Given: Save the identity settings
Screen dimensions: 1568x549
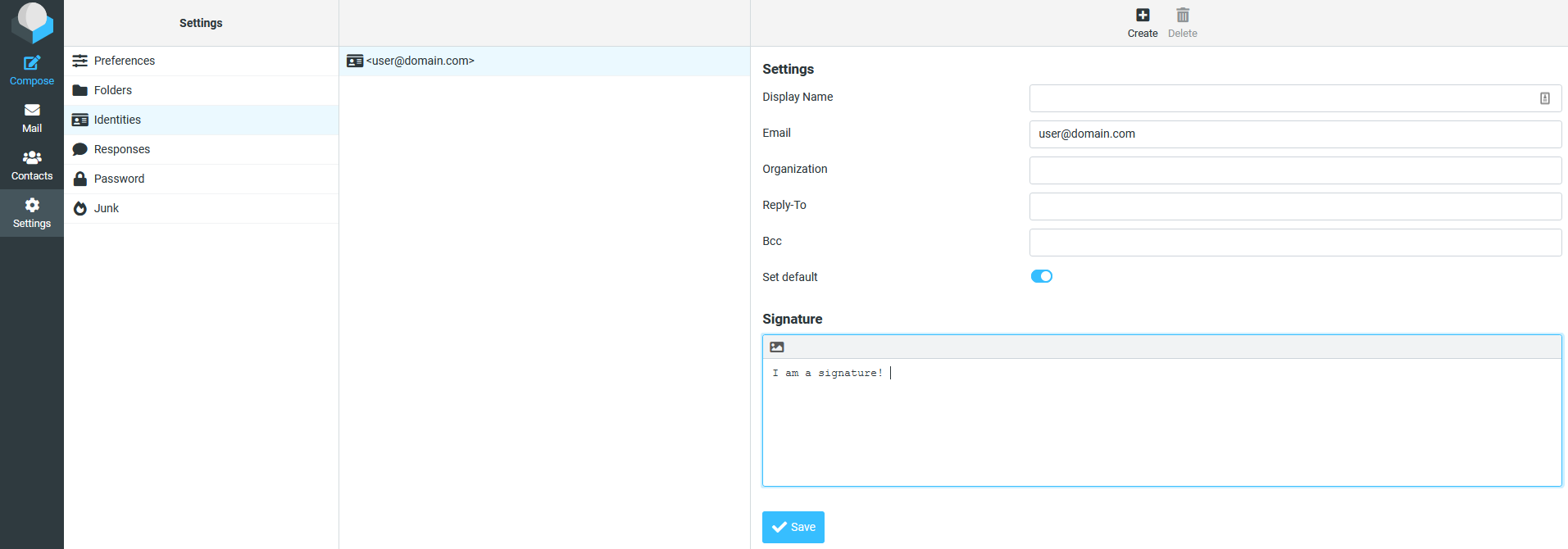Looking at the screenshot, I should click(x=793, y=527).
